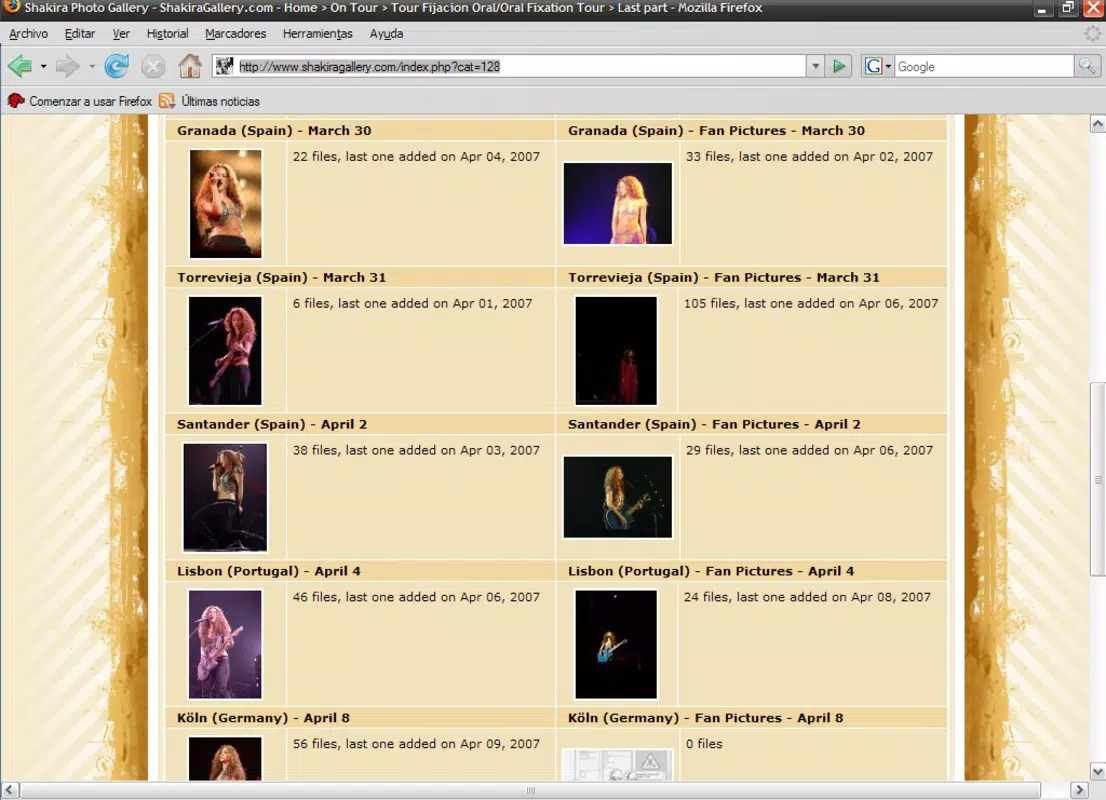Click the green Back arrow button

point(20,66)
